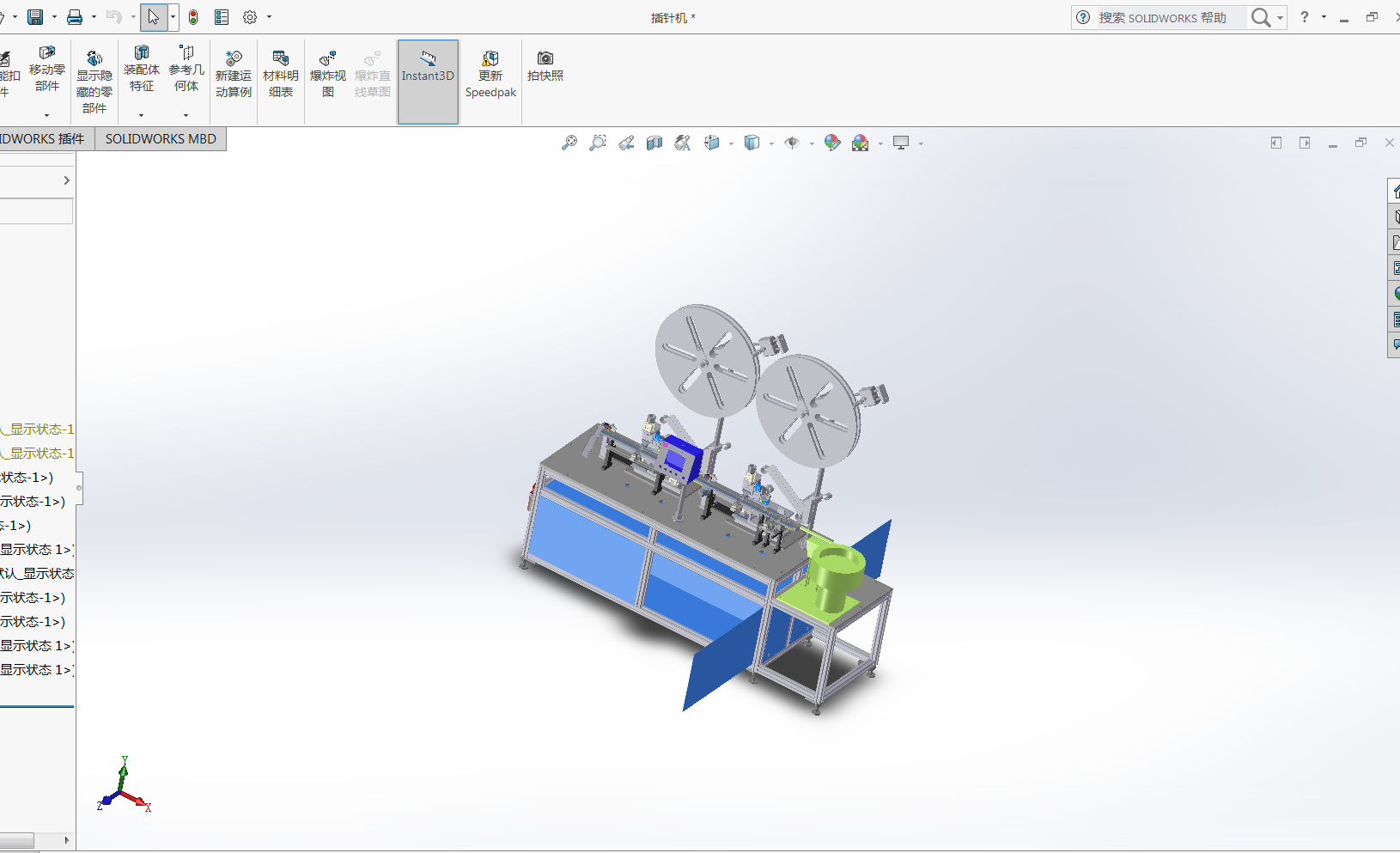Open the Select tool dropdown arrow

(173, 17)
